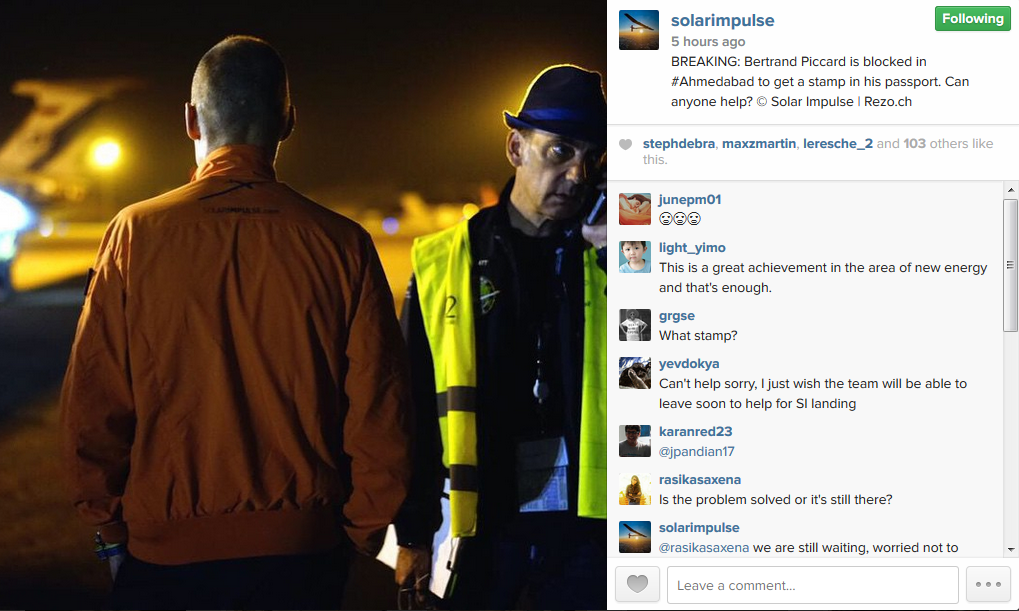Open yevdokya's profile avatar

(635, 373)
